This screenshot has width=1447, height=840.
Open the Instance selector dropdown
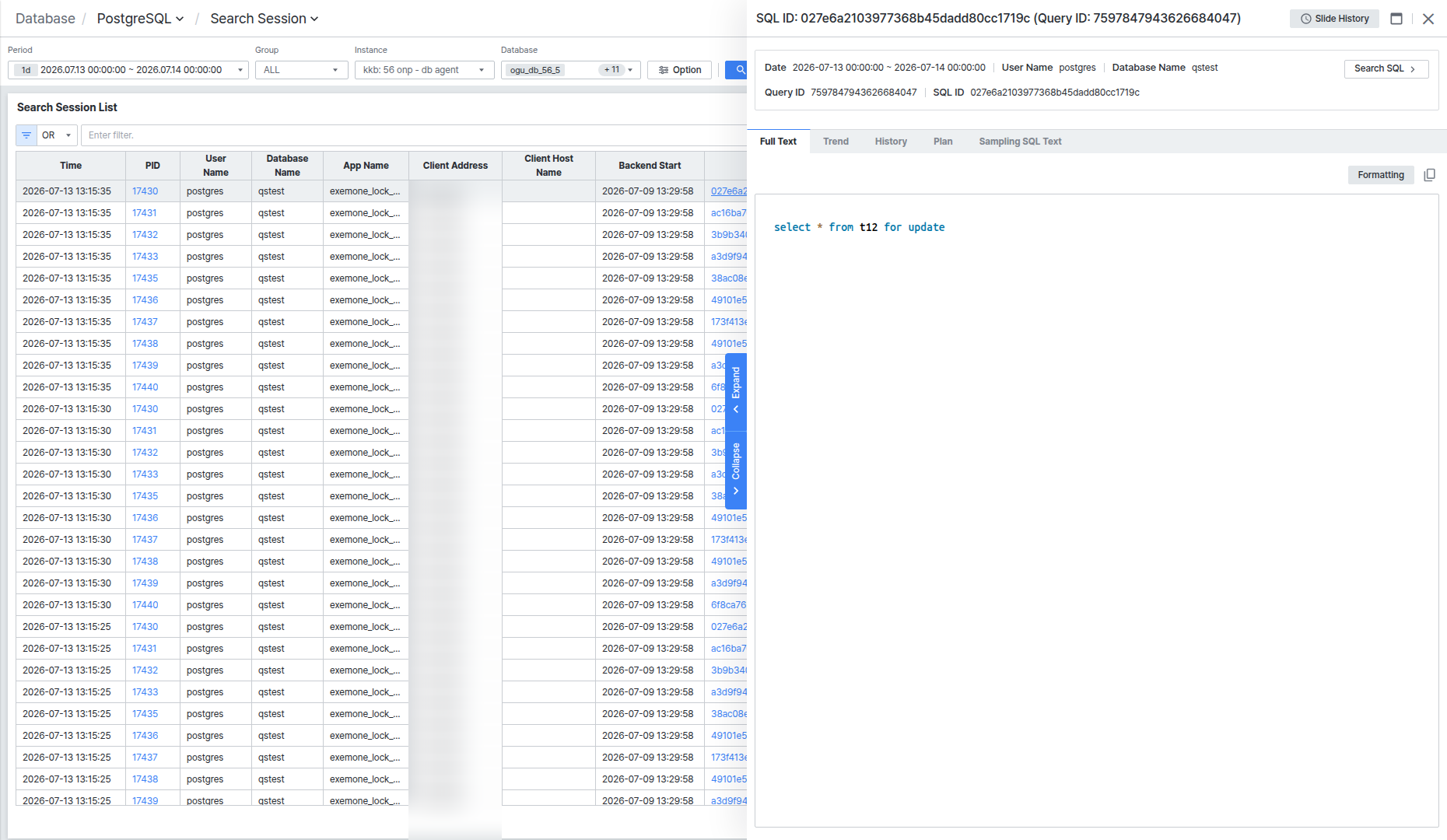coord(424,70)
